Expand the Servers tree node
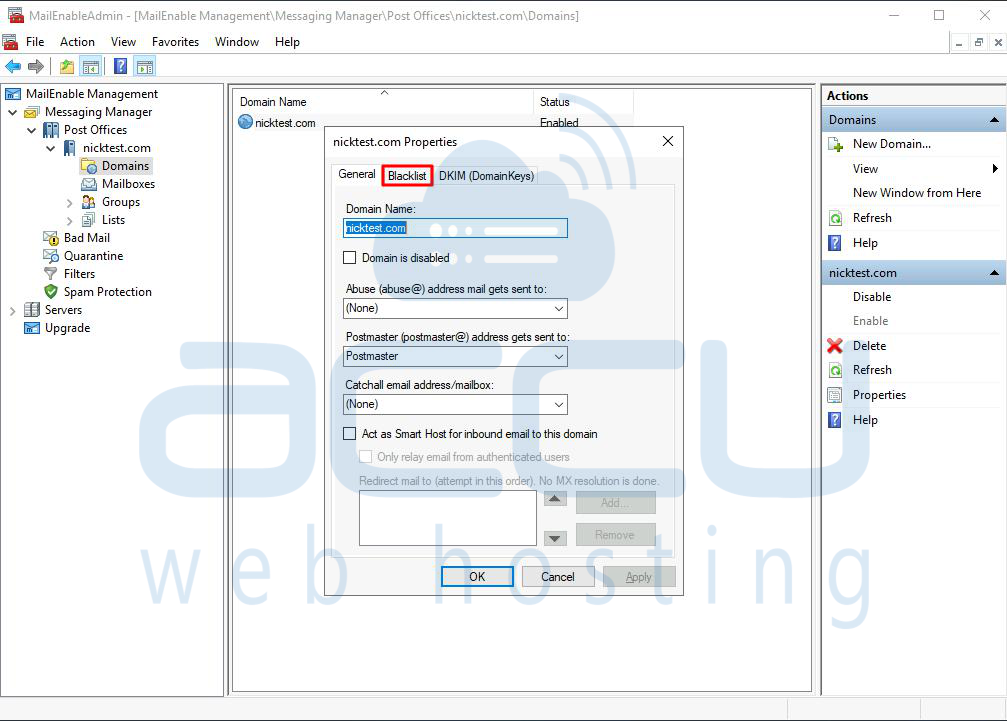The image size is (1007, 721). pos(13,311)
